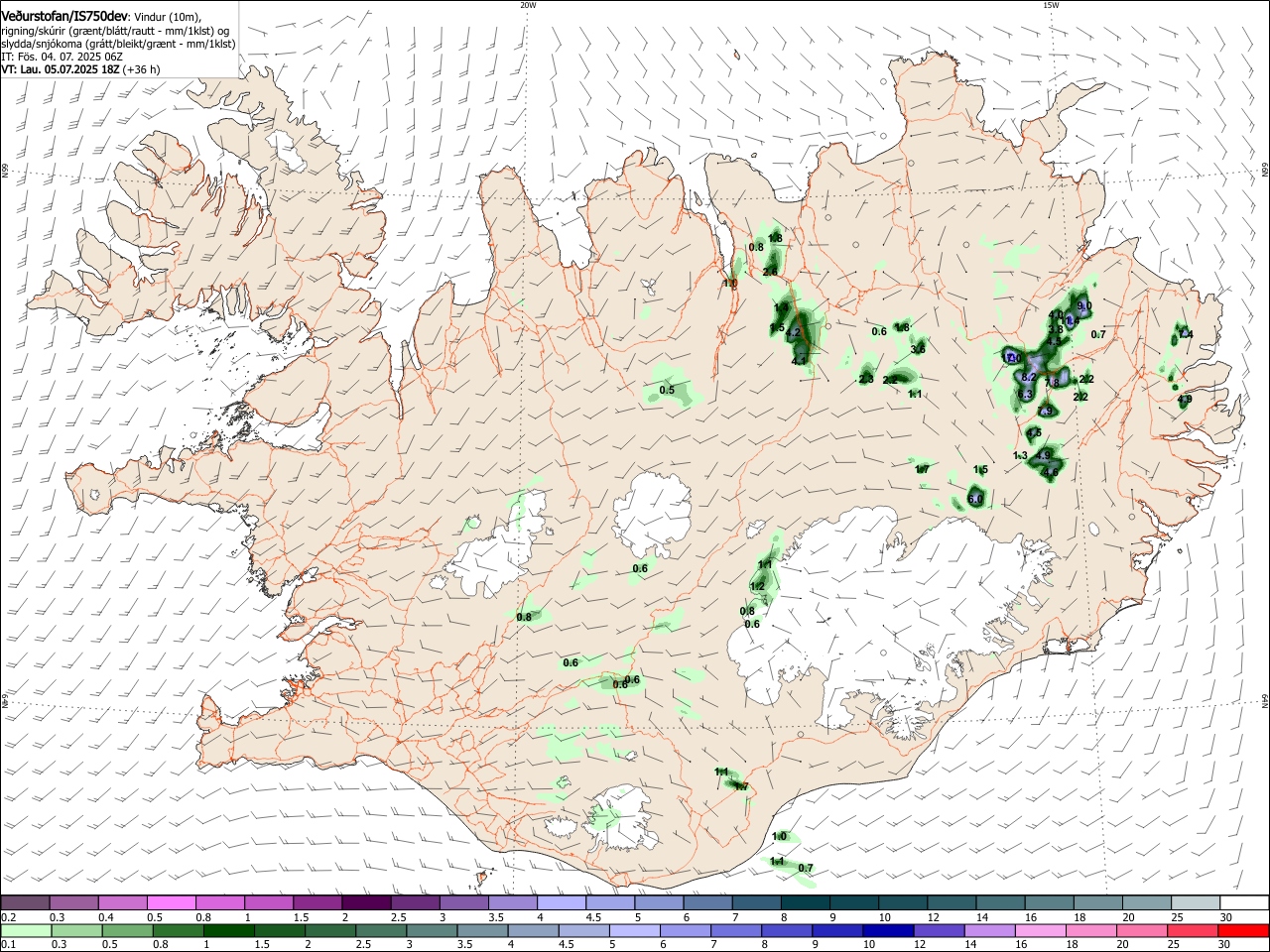Screen dimensions: 1270x952
Task: Pick the bright pink snow-row swatch labeled 0.5
Action: point(172,902)
